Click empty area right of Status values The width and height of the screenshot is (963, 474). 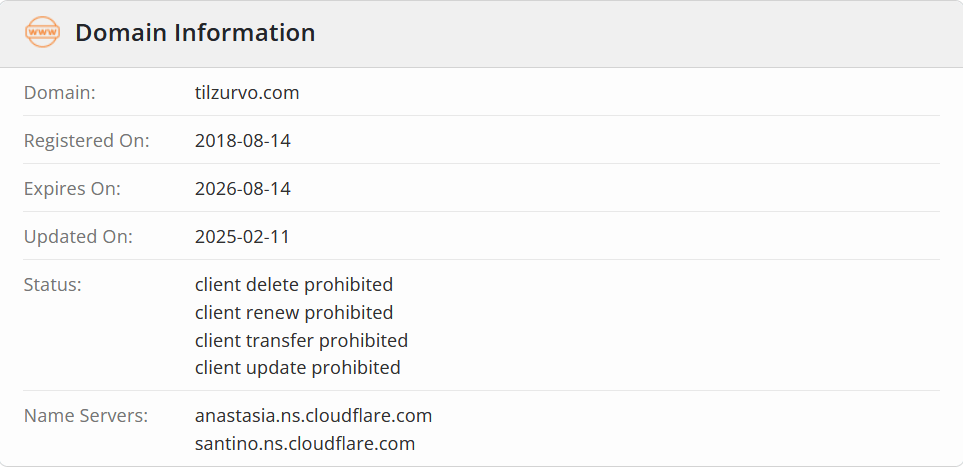point(676,325)
